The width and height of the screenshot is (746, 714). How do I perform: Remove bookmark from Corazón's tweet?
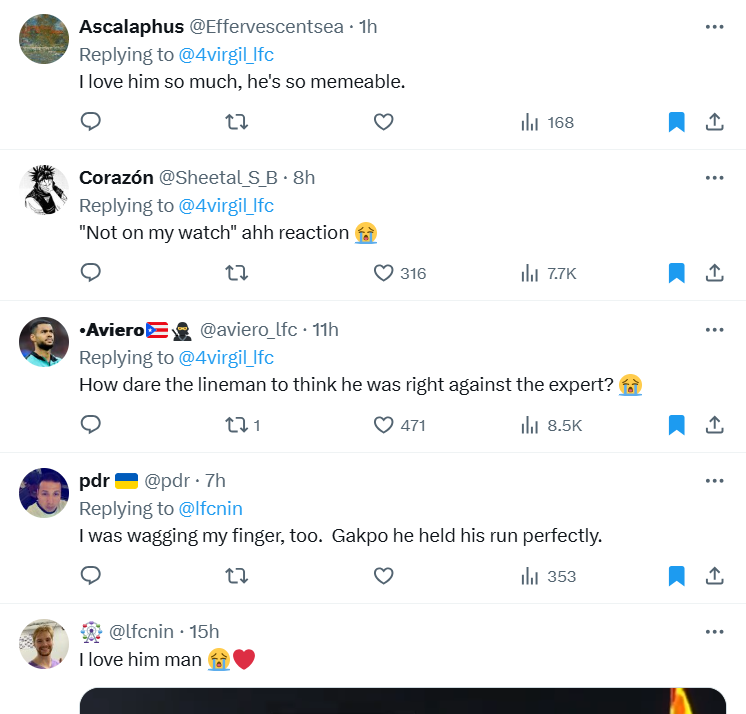(676, 273)
